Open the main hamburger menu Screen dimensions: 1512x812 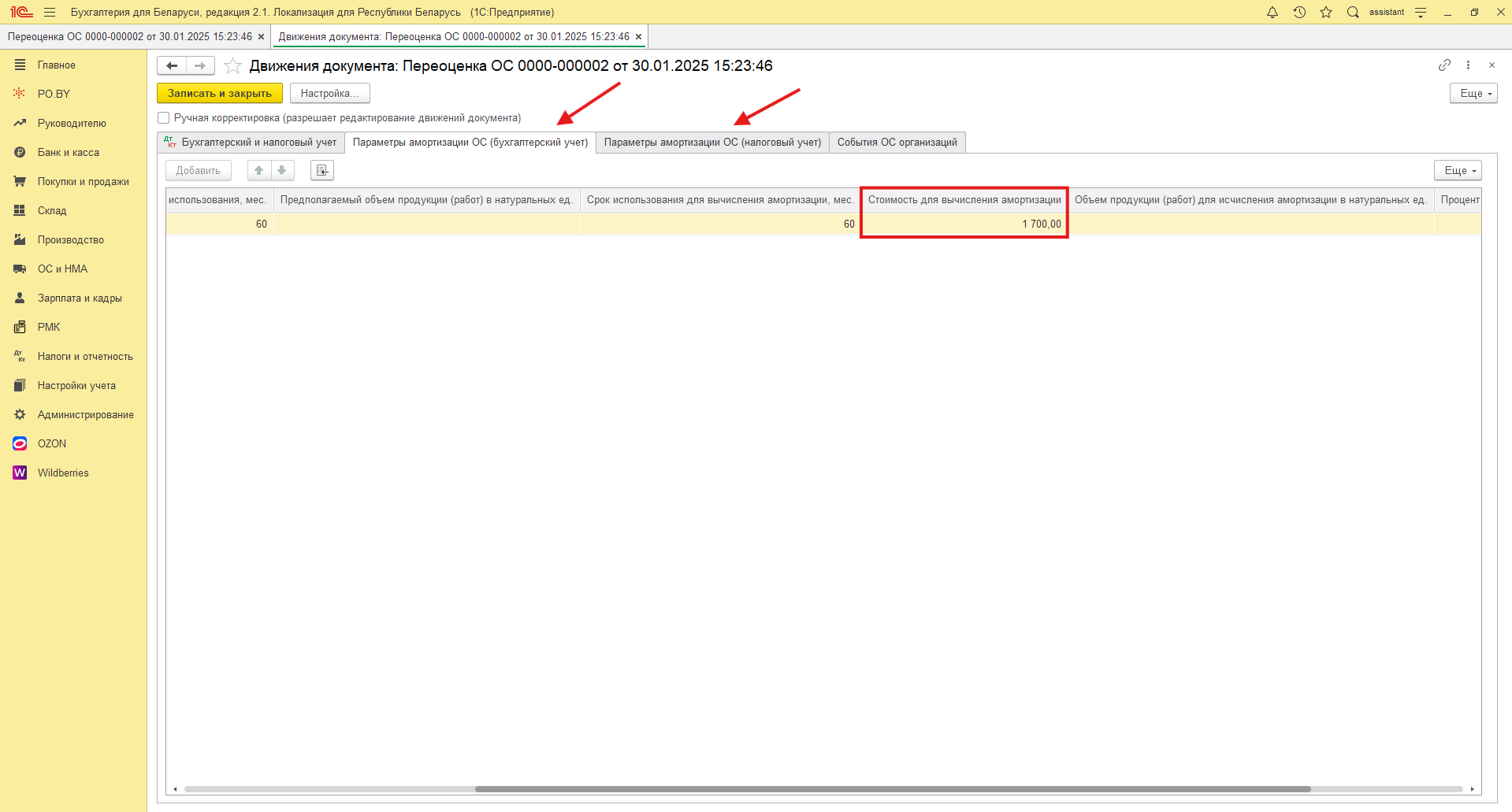tap(50, 12)
